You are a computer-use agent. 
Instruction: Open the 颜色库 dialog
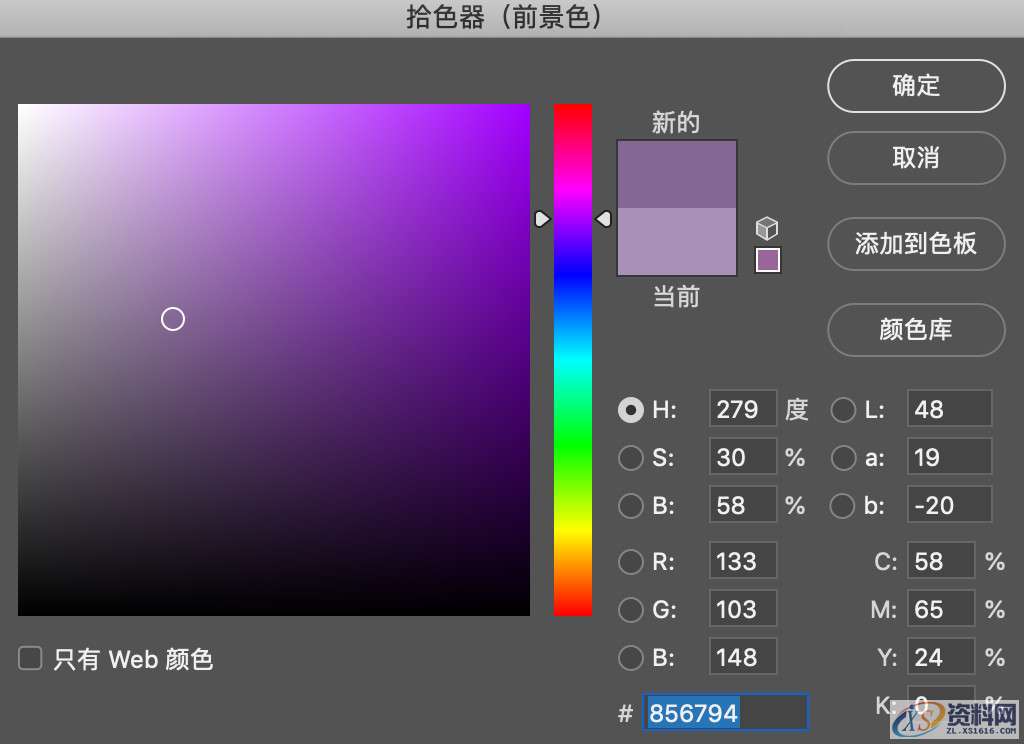pos(915,330)
